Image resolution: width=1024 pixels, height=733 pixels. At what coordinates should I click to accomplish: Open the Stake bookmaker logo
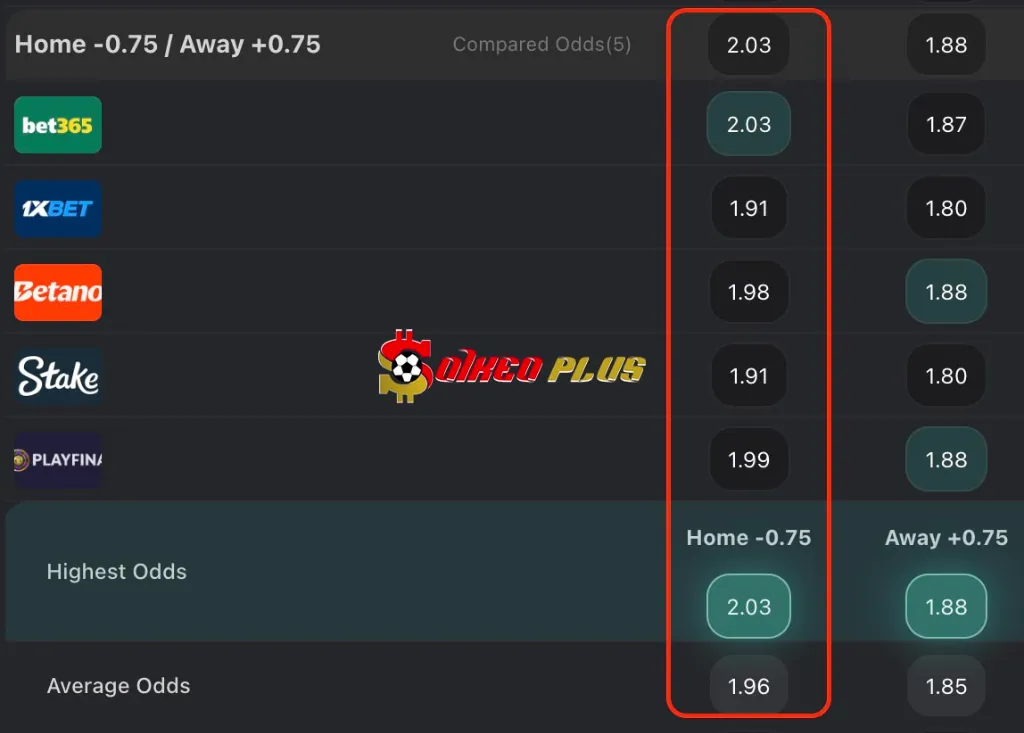pos(58,376)
